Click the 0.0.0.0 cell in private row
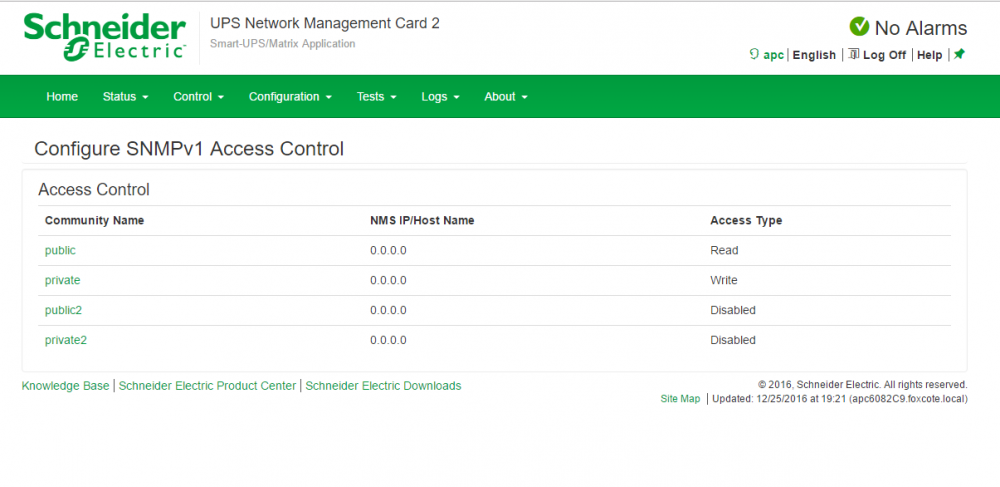The height and width of the screenshot is (487, 1000). [x=388, y=280]
